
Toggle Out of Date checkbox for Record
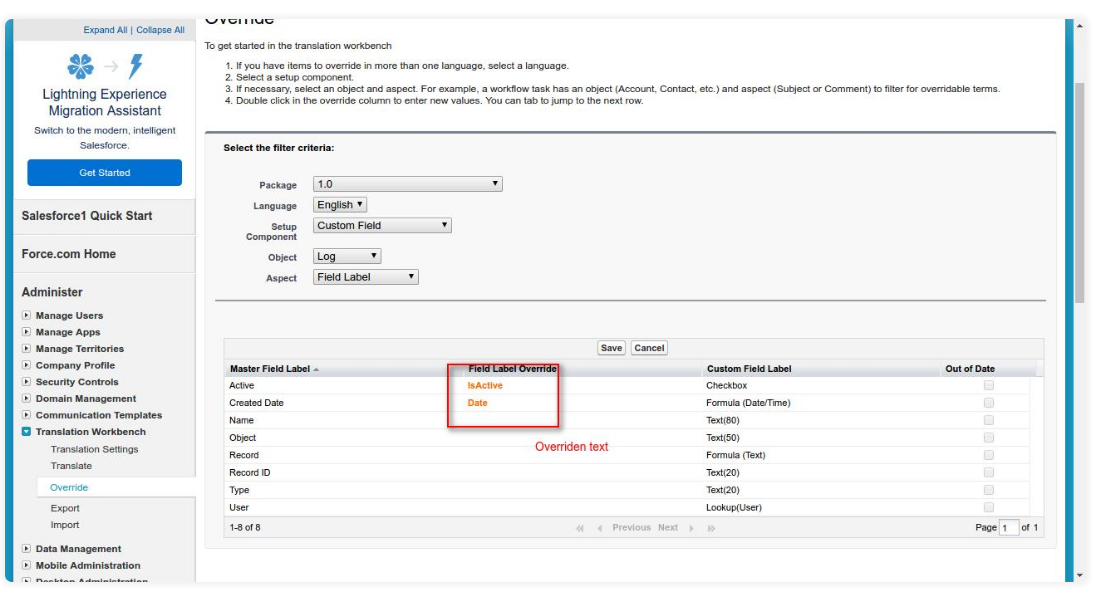[989, 454]
